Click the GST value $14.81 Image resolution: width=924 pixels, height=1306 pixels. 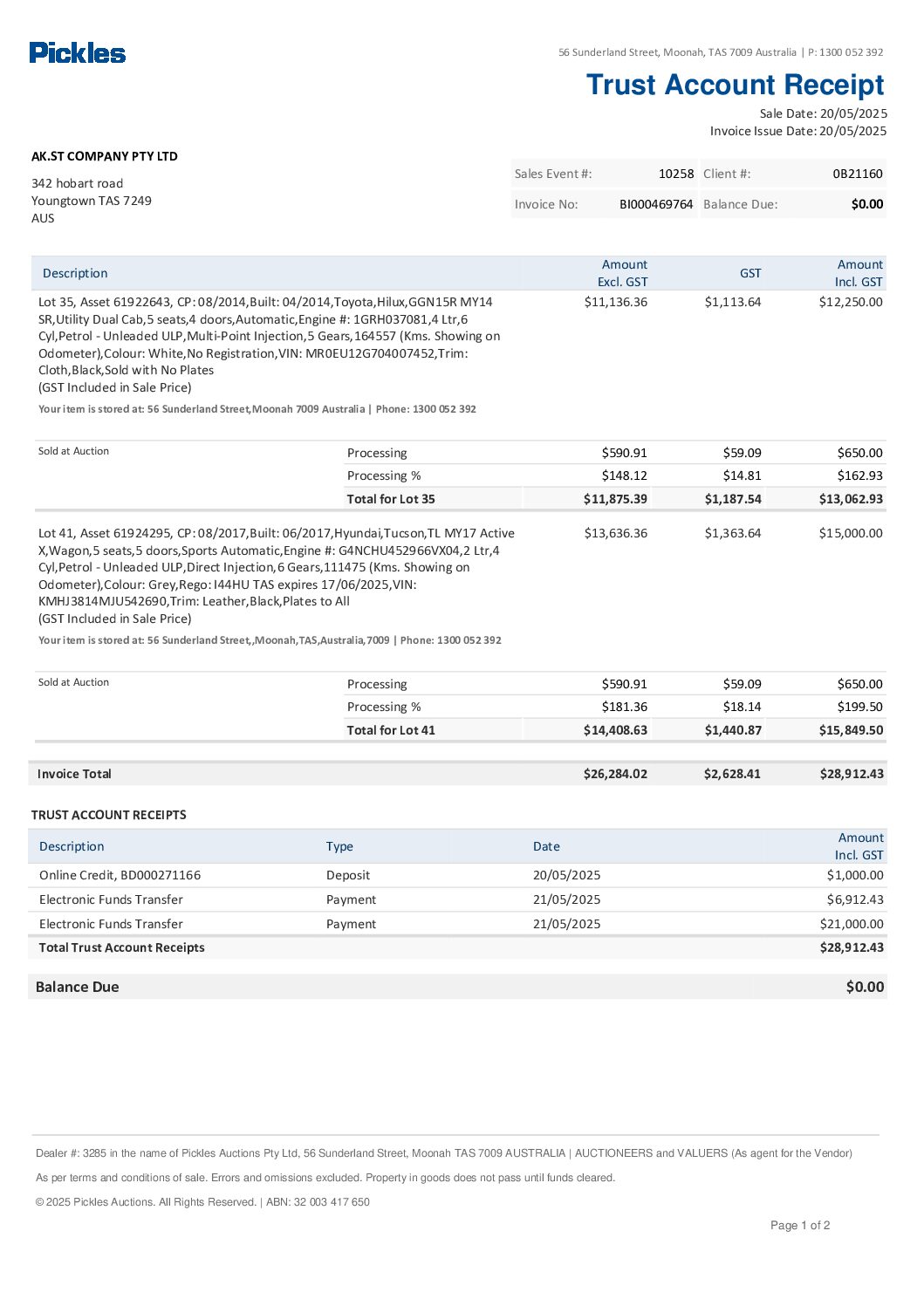tap(743, 475)
